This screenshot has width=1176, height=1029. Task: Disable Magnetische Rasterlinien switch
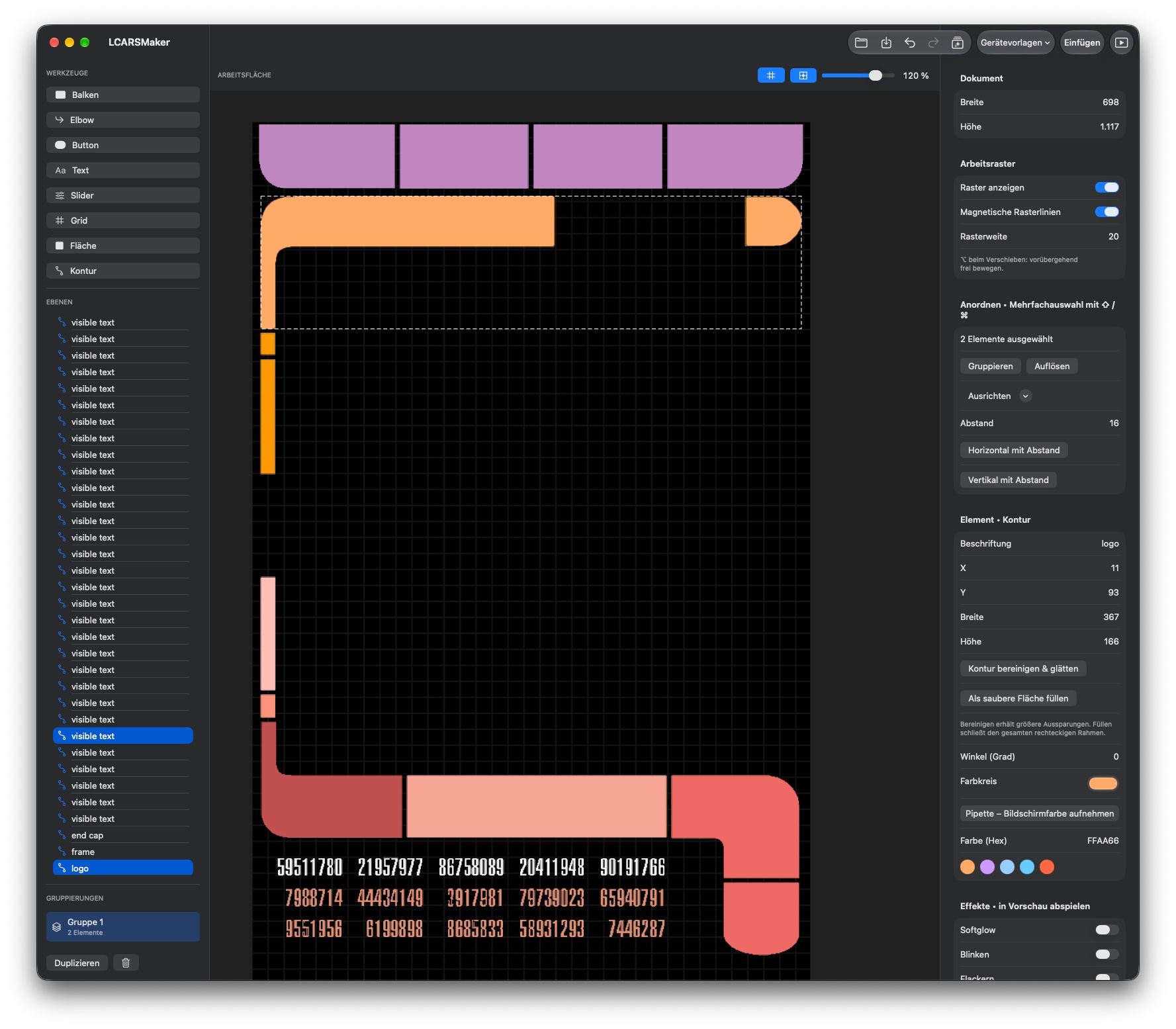click(x=1107, y=212)
